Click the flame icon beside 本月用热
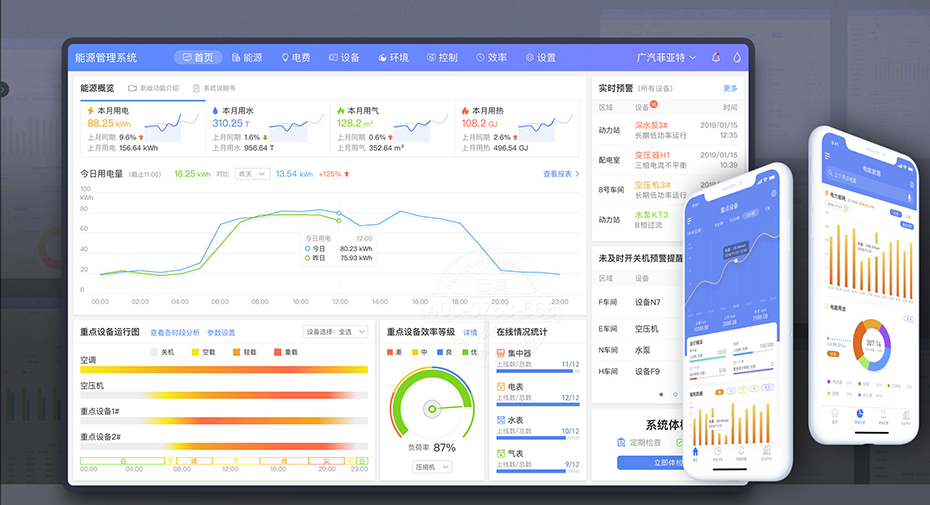The image size is (930, 505). point(465,110)
